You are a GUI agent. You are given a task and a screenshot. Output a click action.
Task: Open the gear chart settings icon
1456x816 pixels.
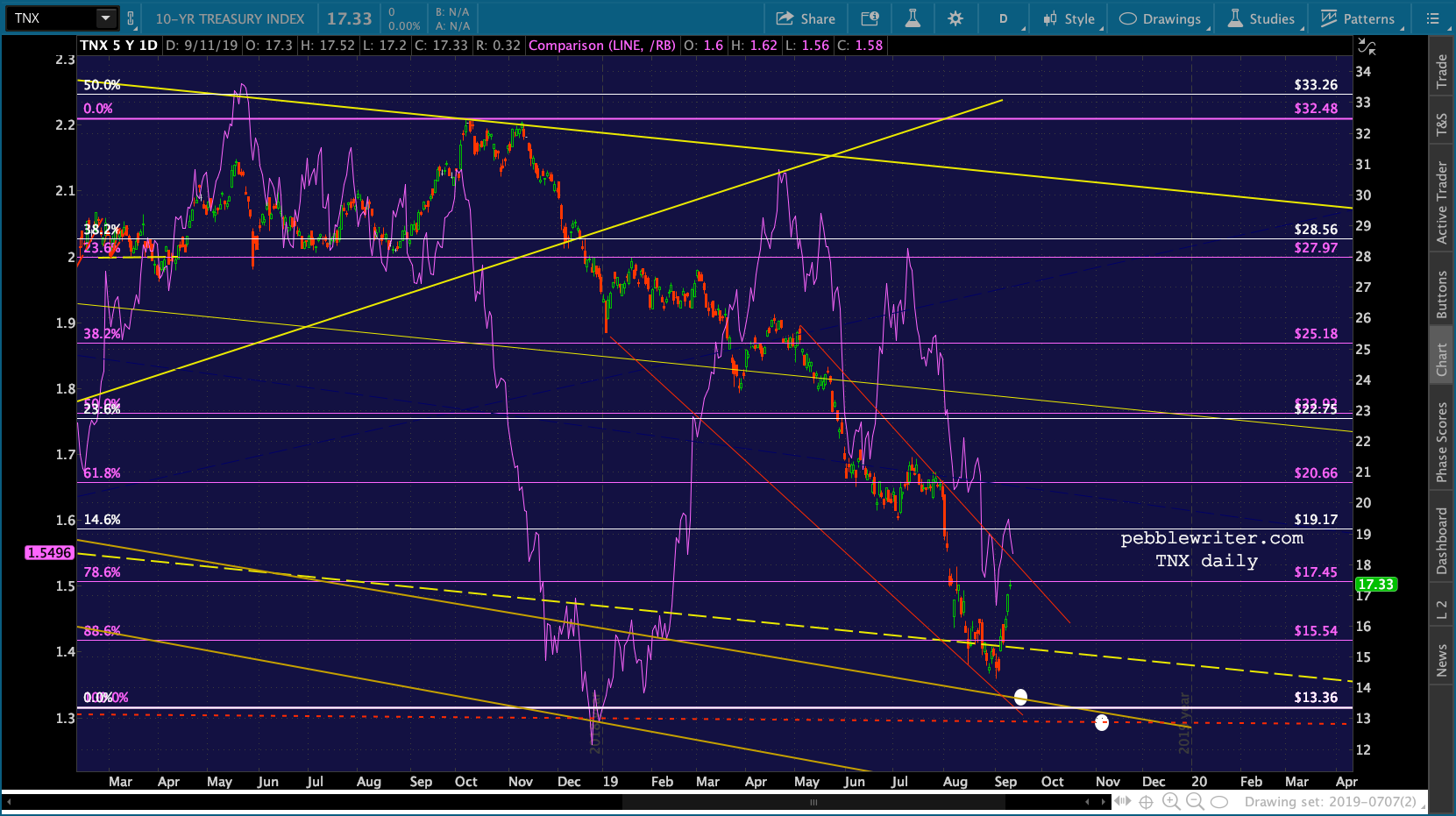[955, 18]
